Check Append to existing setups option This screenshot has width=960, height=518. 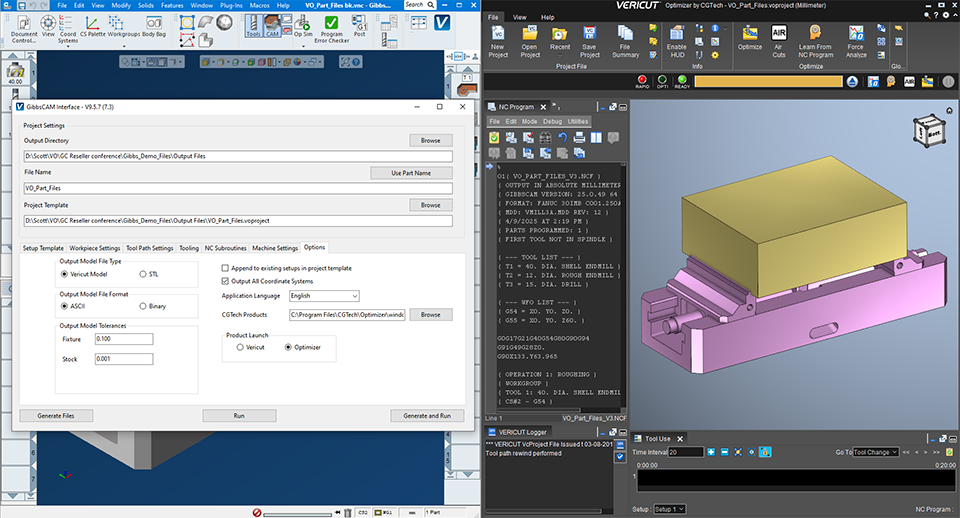point(225,268)
